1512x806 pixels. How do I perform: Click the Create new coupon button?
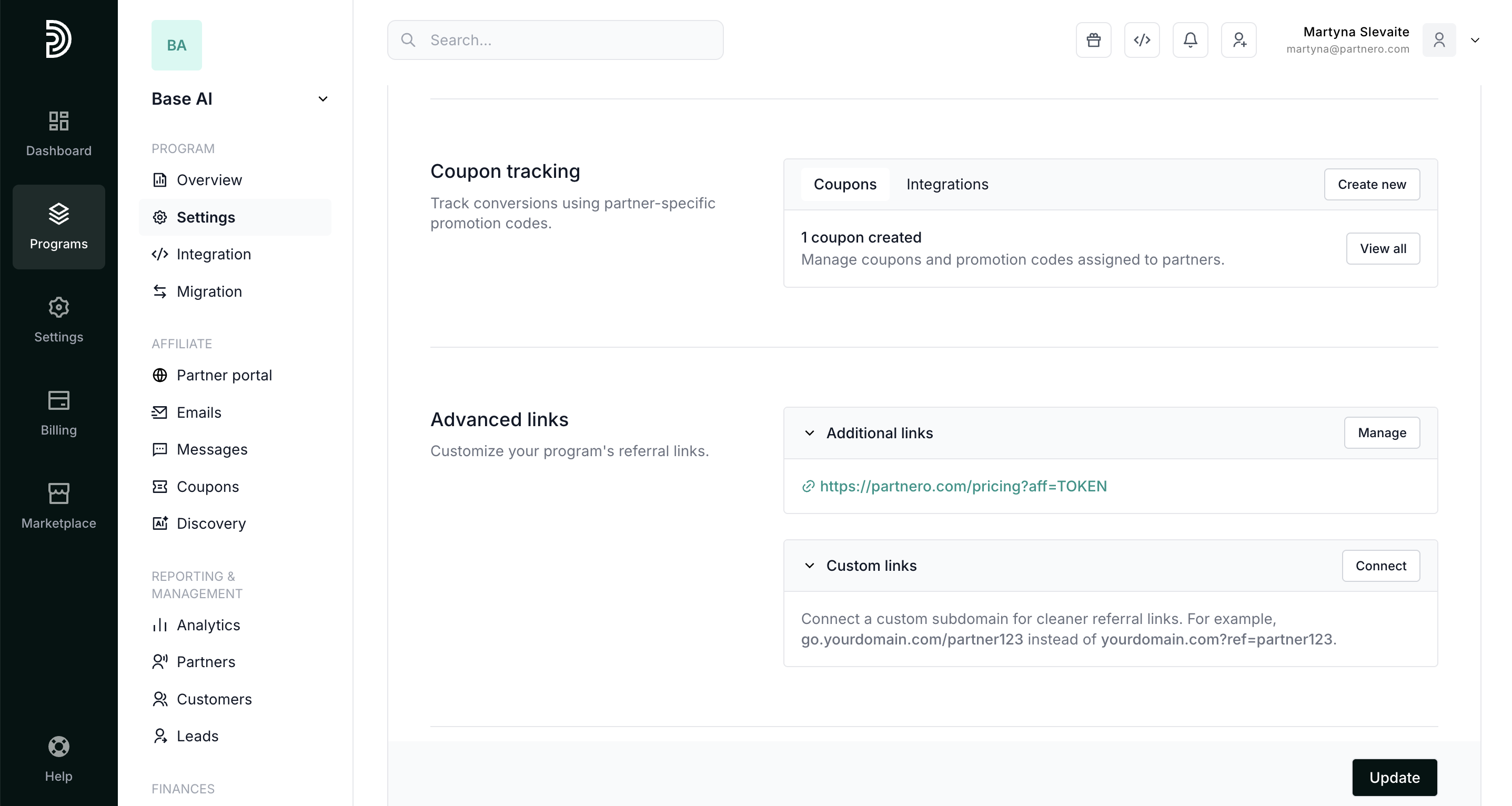pyautogui.click(x=1371, y=184)
